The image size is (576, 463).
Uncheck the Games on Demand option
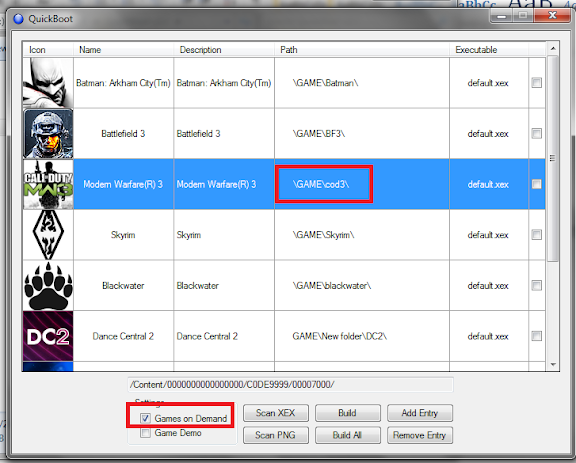tap(145, 418)
